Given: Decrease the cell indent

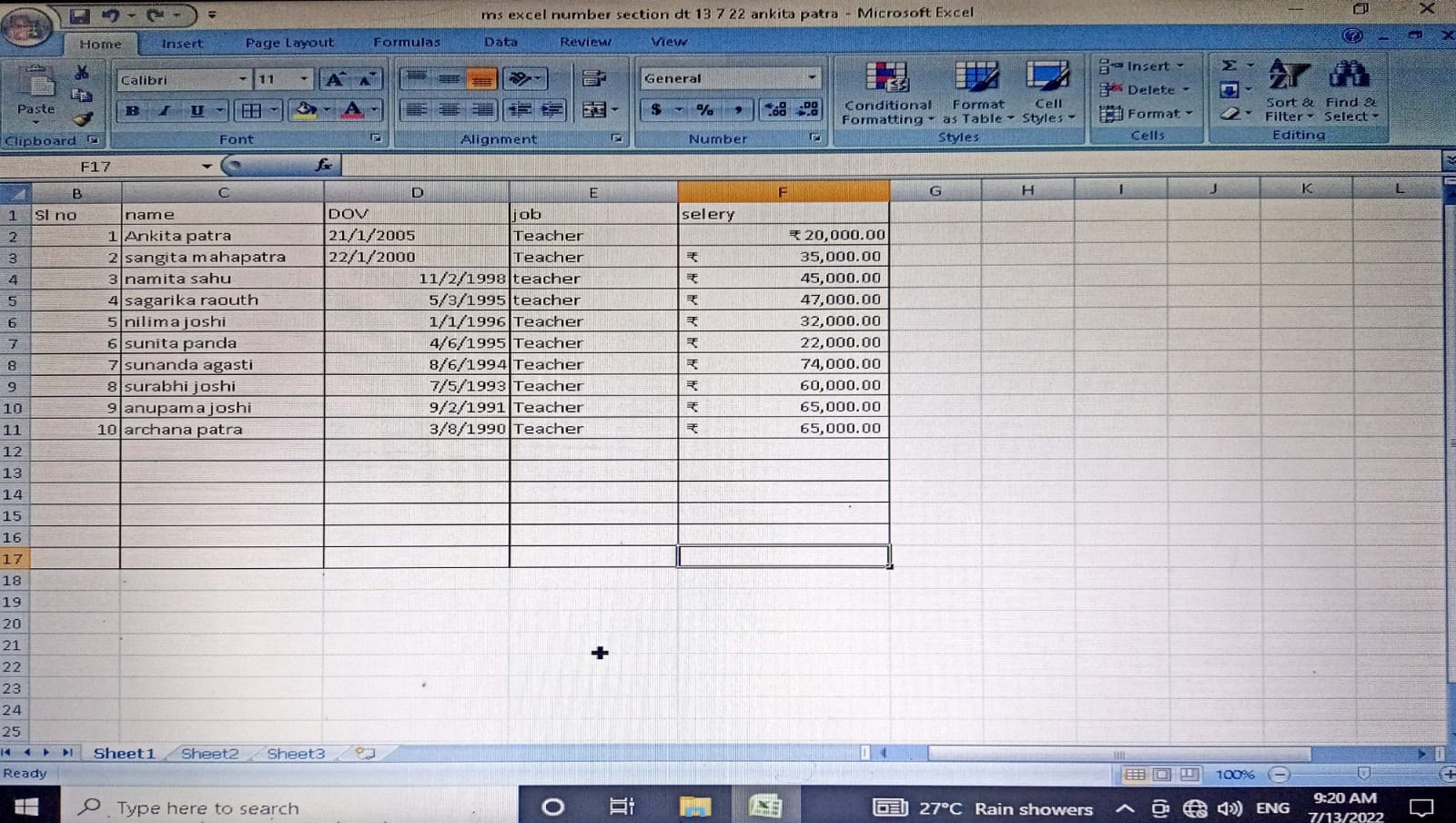Looking at the screenshot, I should [520, 110].
